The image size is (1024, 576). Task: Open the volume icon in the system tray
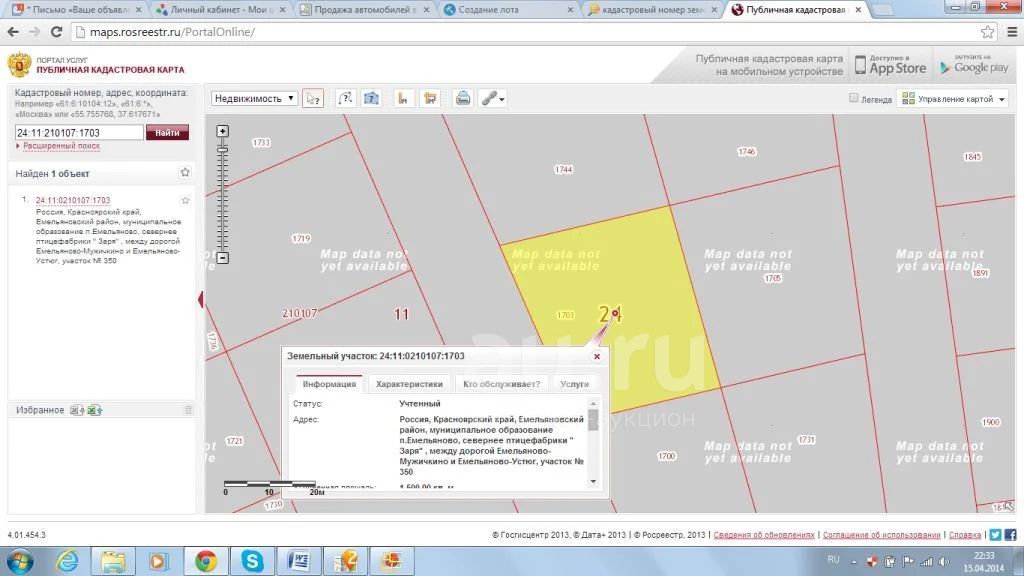[x=944, y=561]
